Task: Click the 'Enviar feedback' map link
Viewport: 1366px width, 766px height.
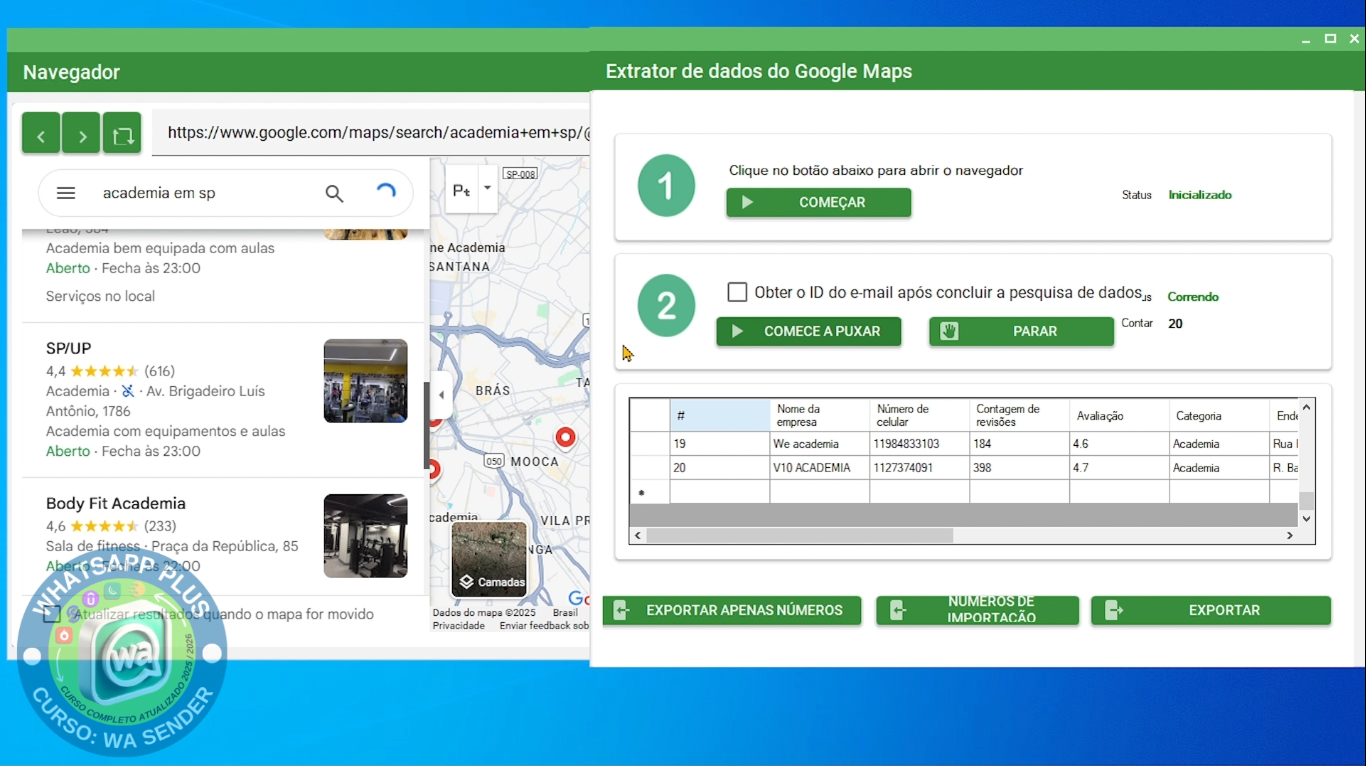Action: [x=544, y=626]
